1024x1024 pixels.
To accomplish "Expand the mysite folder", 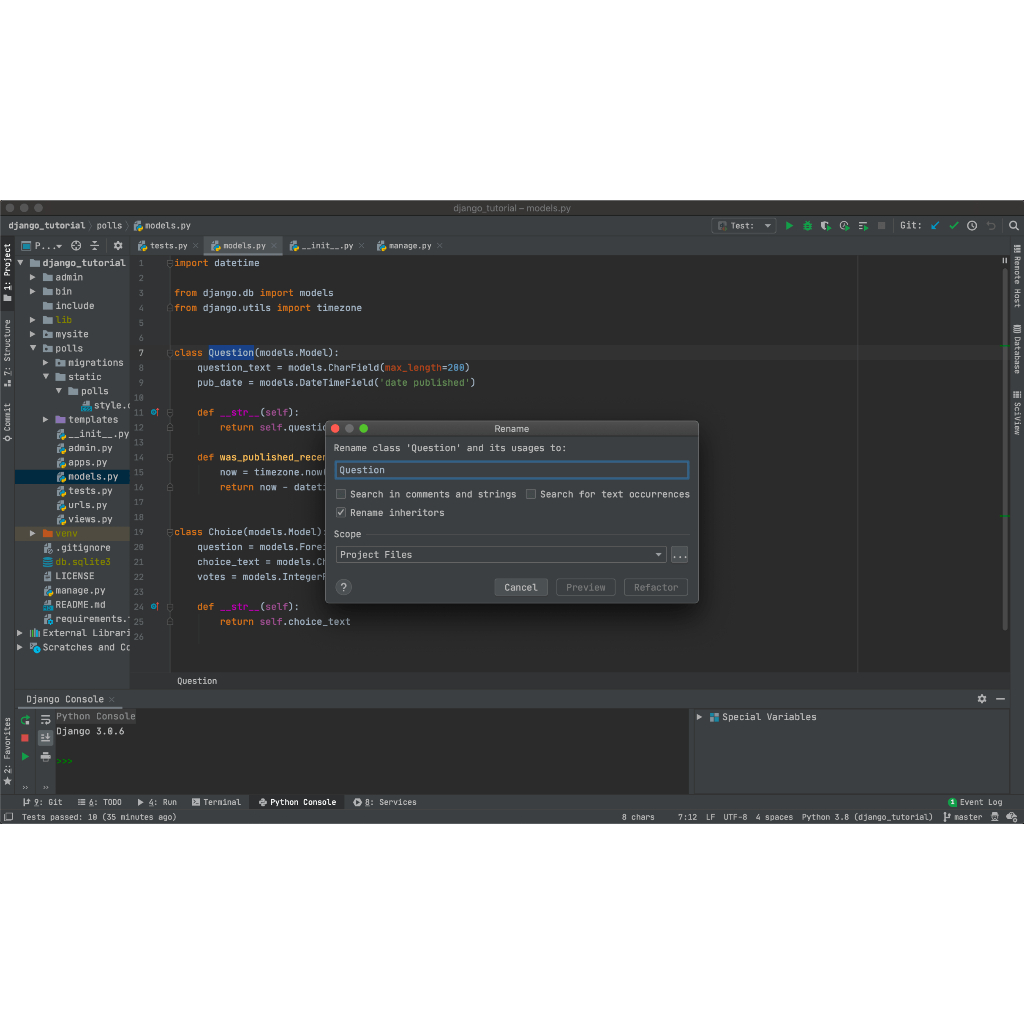I will 33,334.
